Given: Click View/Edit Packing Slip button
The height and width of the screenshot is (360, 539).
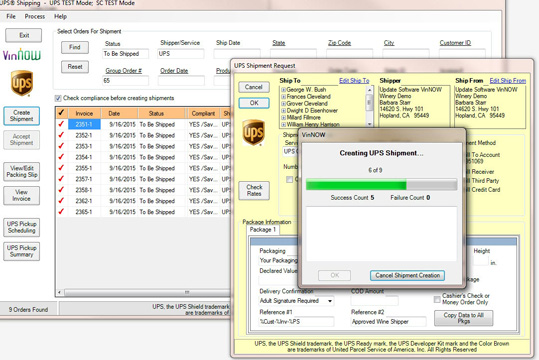Looking at the screenshot, I should pyautogui.click(x=21, y=172).
